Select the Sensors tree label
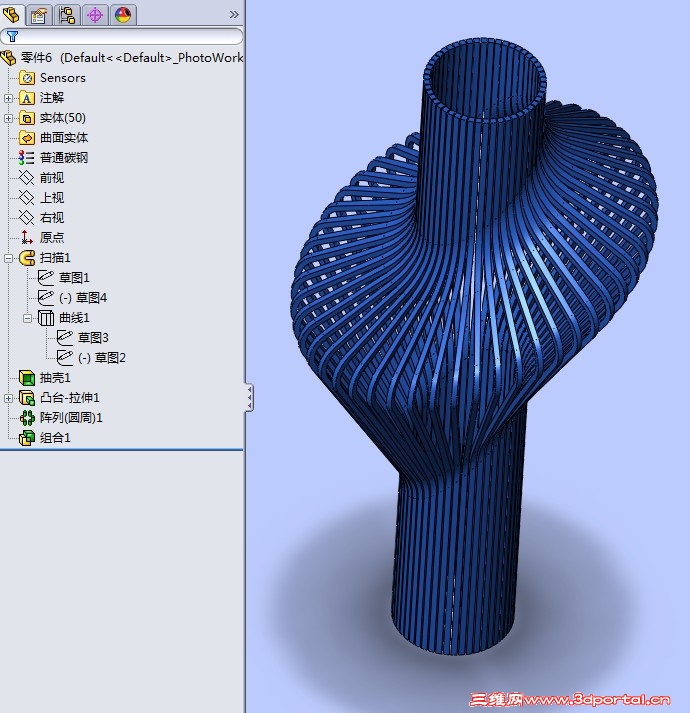Viewport: 690px width, 713px height. 63,78
